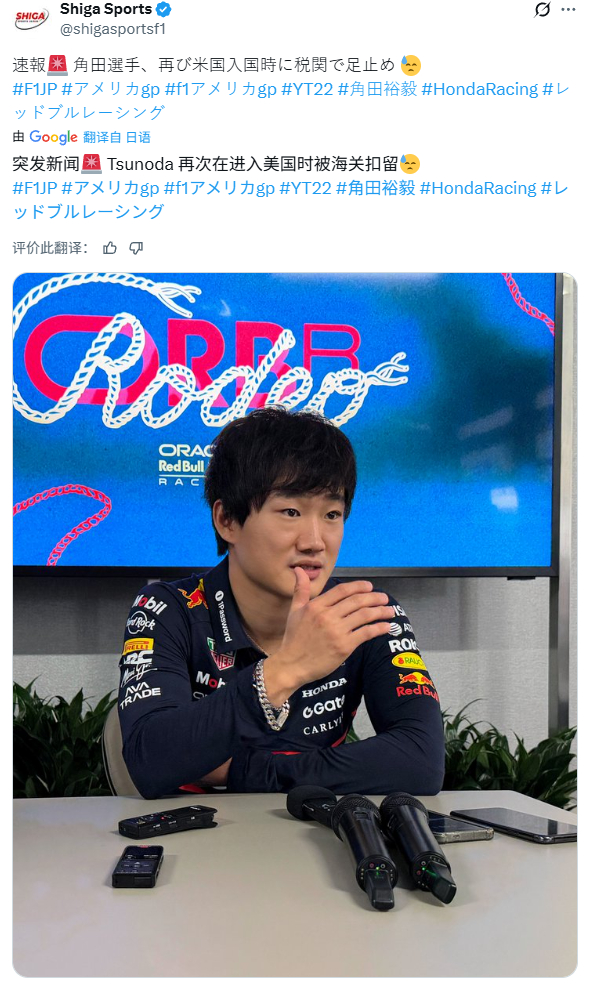592x994 pixels.
Task: Open the original #HondaRacing hashtag
Action: [x=480, y=89]
